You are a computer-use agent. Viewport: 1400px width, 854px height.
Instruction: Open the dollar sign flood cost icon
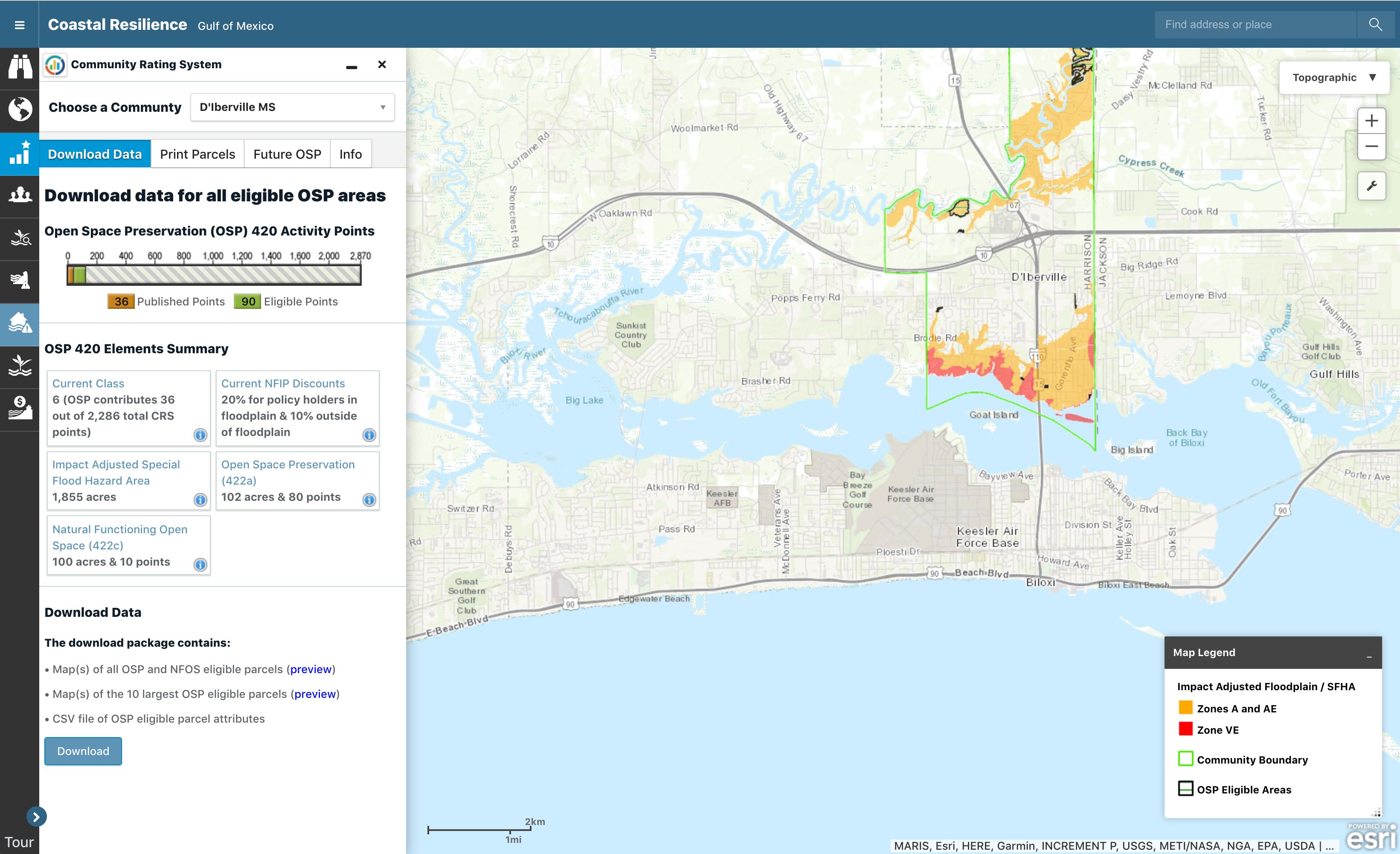[19, 409]
